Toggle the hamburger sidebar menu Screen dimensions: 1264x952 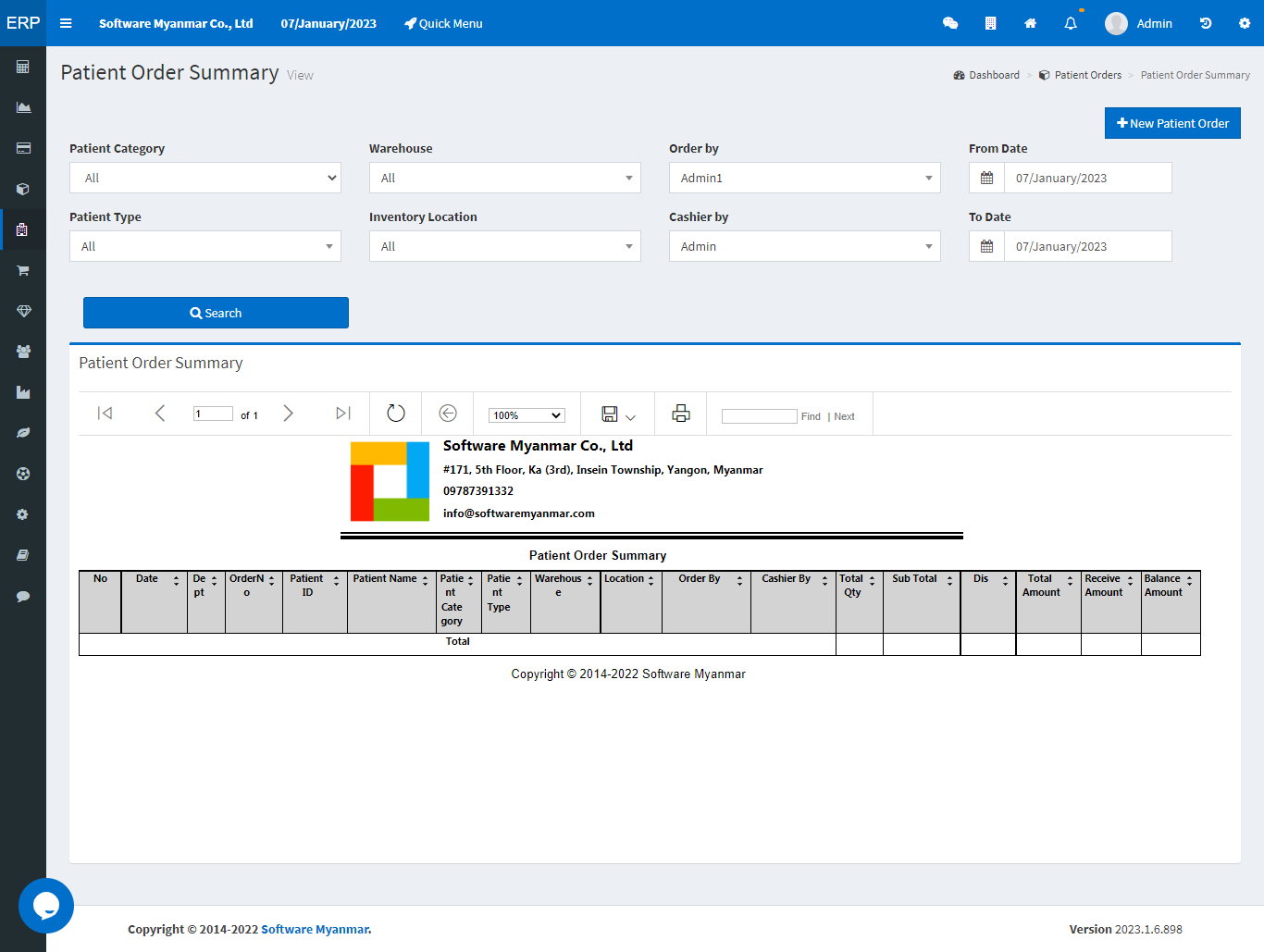(66, 23)
